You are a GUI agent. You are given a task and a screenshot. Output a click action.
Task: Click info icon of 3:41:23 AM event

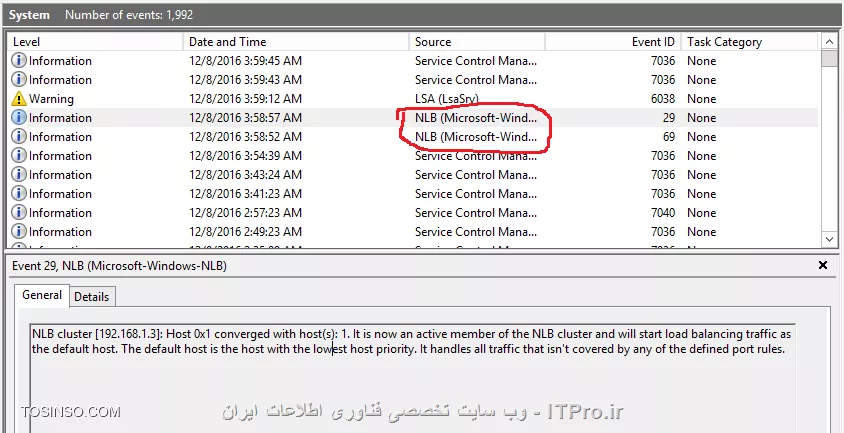tap(19, 194)
